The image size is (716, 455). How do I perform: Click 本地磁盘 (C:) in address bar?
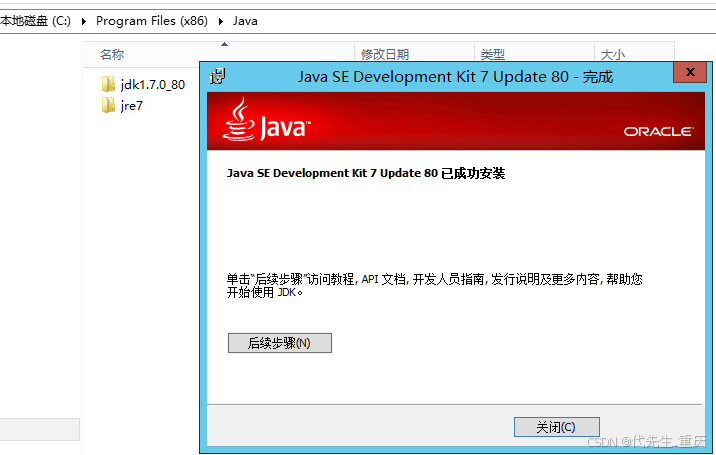(x=36, y=21)
